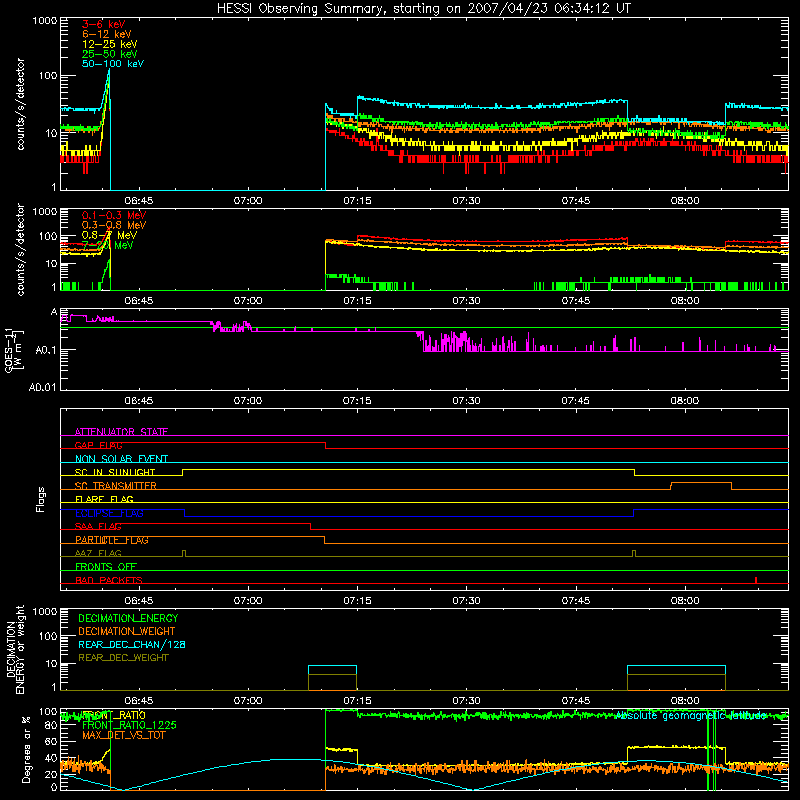This screenshot has width=800, height=800.
Task: Click the 80 tick label on the Degrees axis
Action: click(51, 726)
